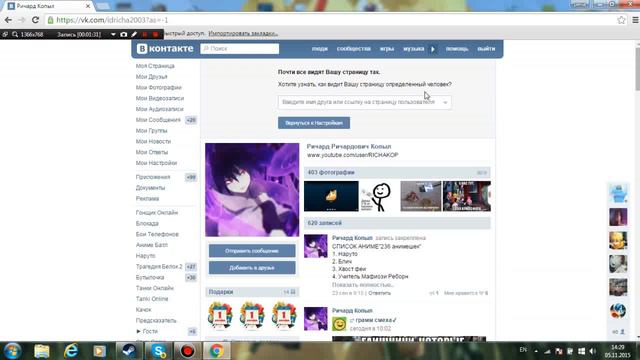Click the browser address bar

click(331, 20)
